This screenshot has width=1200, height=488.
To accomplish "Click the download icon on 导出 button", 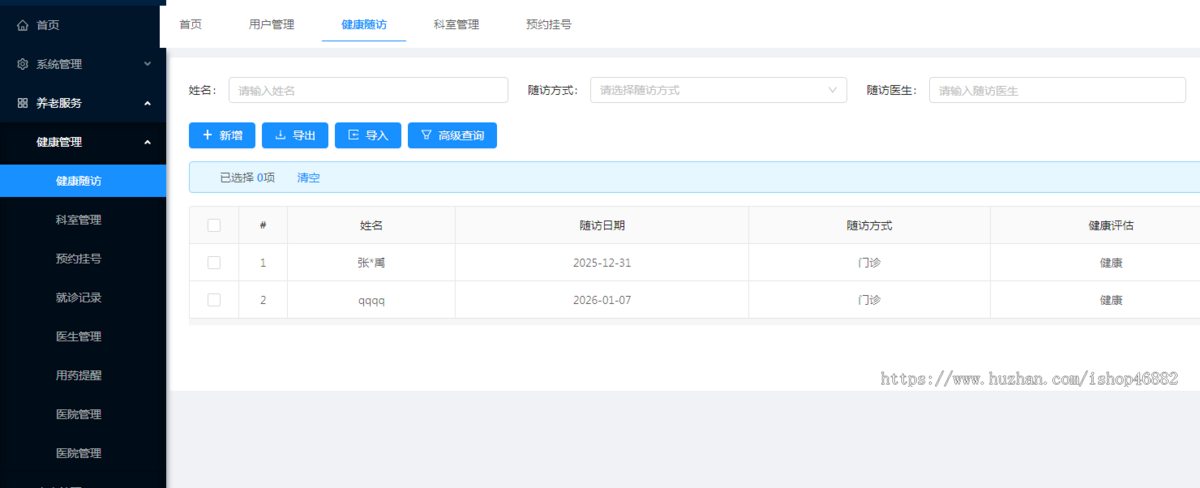I will (x=280, y=135).
